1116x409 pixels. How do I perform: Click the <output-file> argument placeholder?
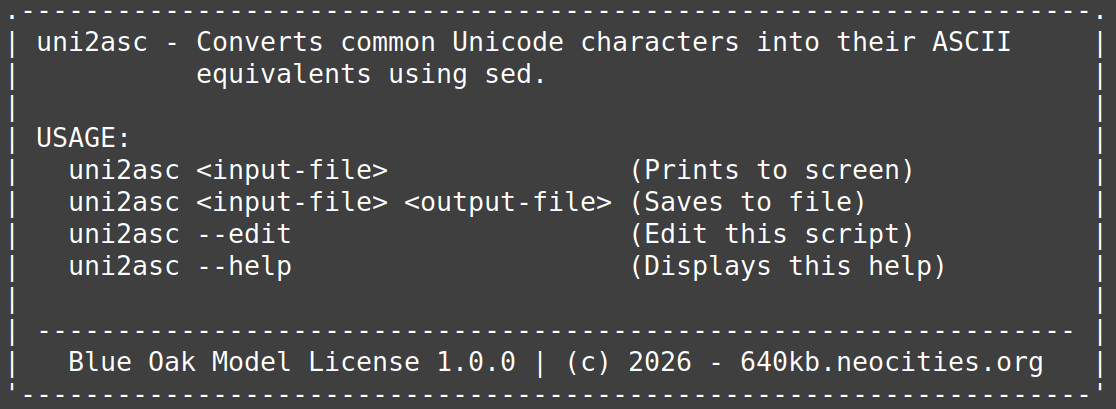[508, 202]
